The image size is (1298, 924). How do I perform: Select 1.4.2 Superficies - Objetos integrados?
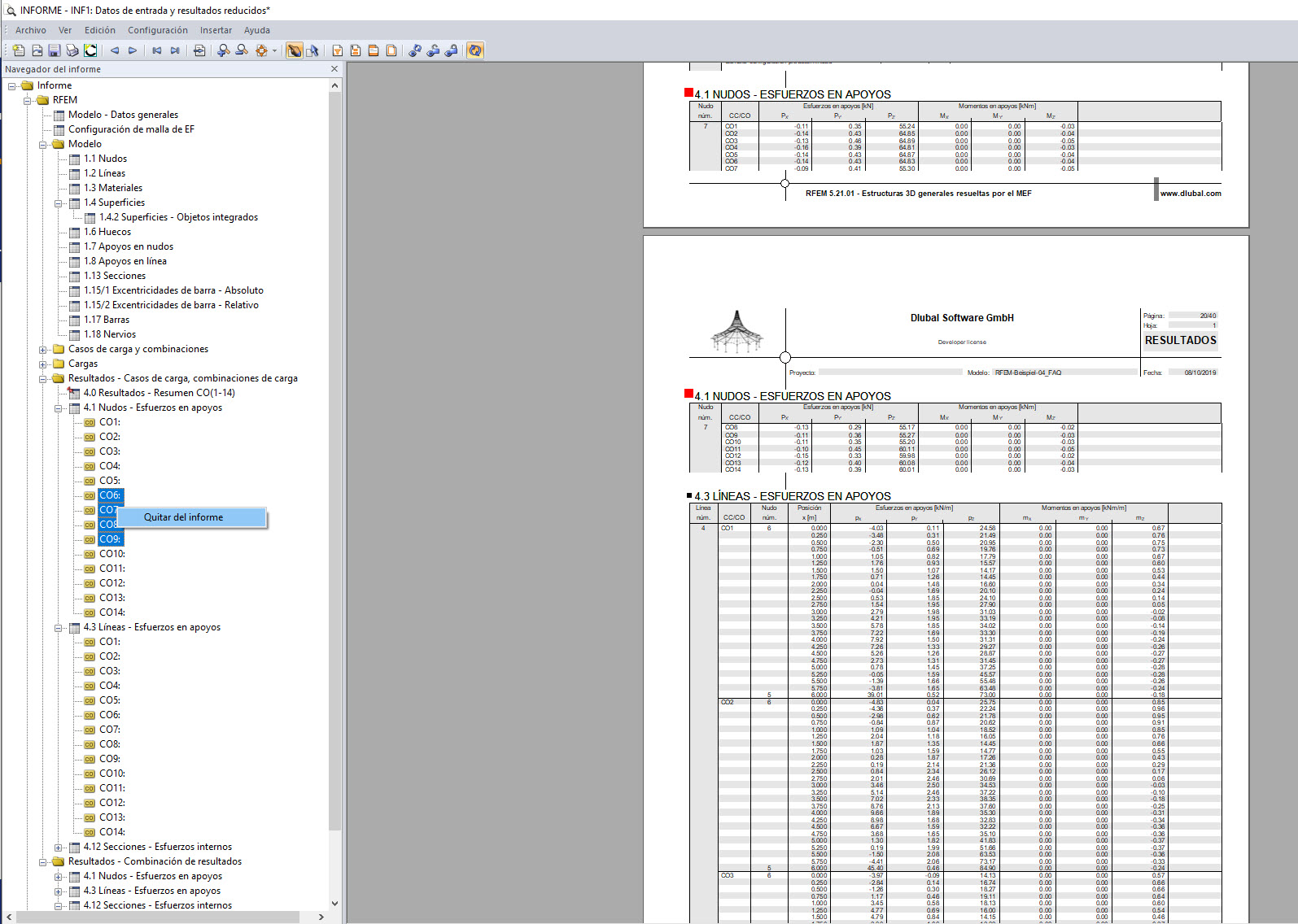point(178,217)
